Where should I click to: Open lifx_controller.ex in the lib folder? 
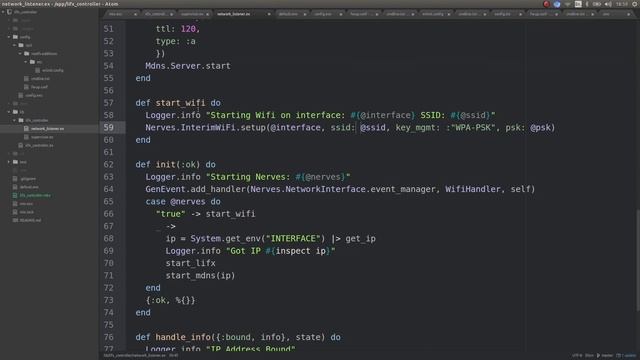(39, 145)
